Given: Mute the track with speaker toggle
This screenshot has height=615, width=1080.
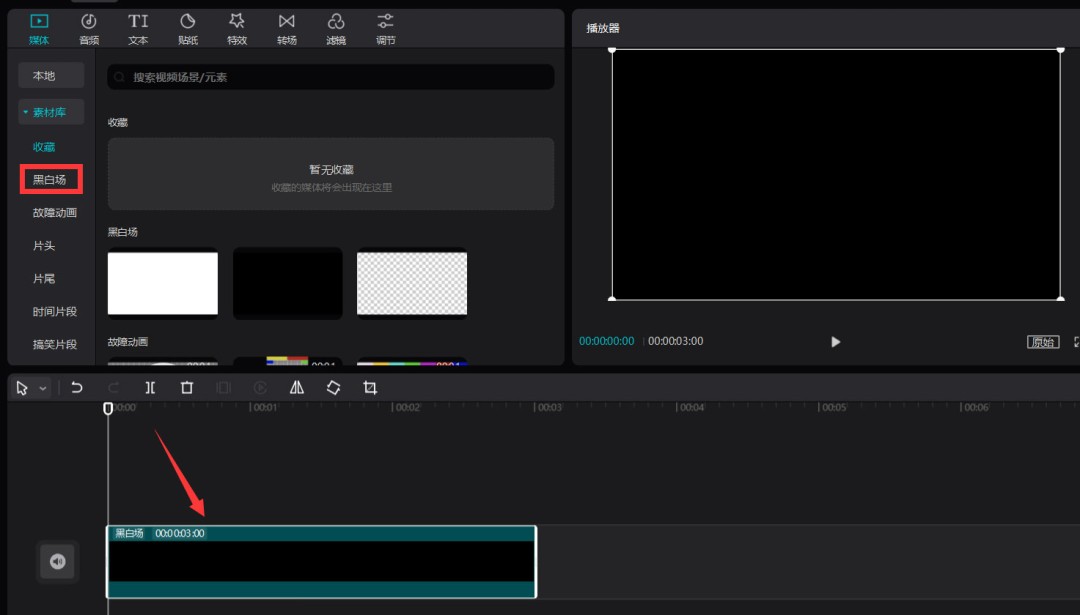Looking at the screenshot, I should (x=57, y=562).
